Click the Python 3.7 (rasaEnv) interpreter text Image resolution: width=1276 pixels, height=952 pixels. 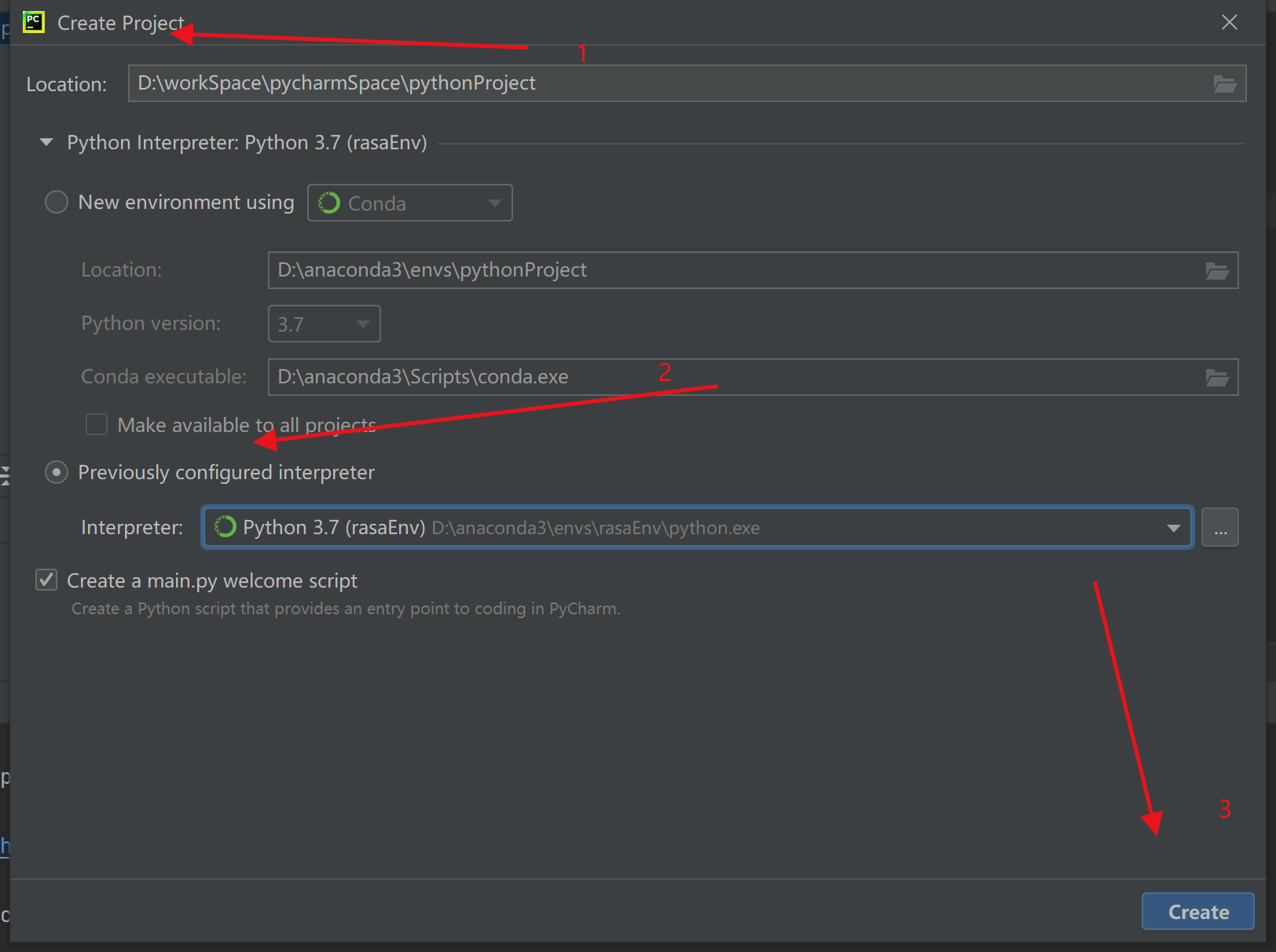click(334, 527)
